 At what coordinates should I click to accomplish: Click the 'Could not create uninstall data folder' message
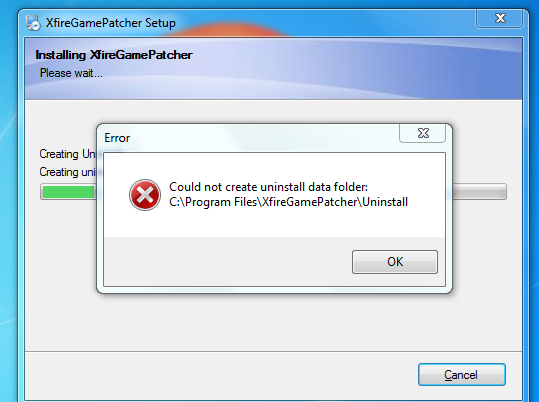(268, 187)
